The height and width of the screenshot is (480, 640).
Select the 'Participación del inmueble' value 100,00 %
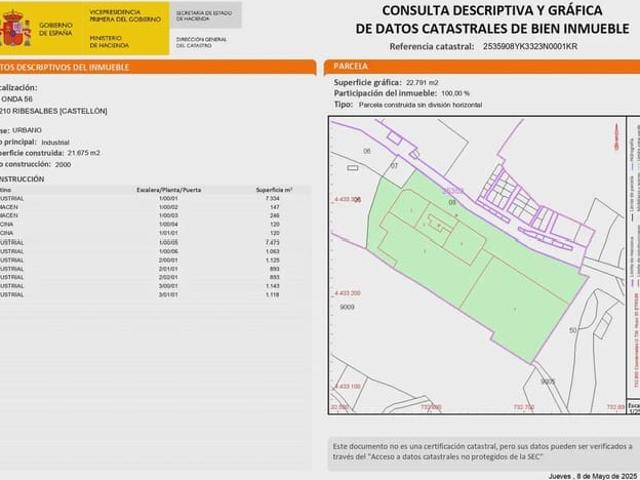(455, 94)
